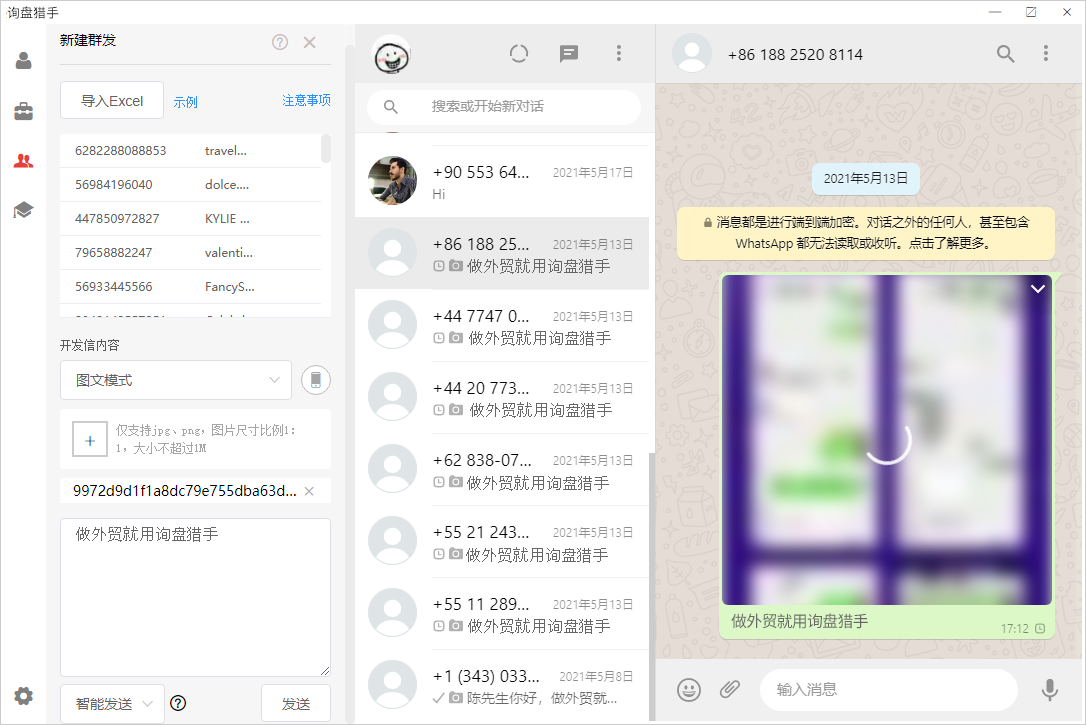Open the phone preview icon beside 图文模式

point(315,380)
